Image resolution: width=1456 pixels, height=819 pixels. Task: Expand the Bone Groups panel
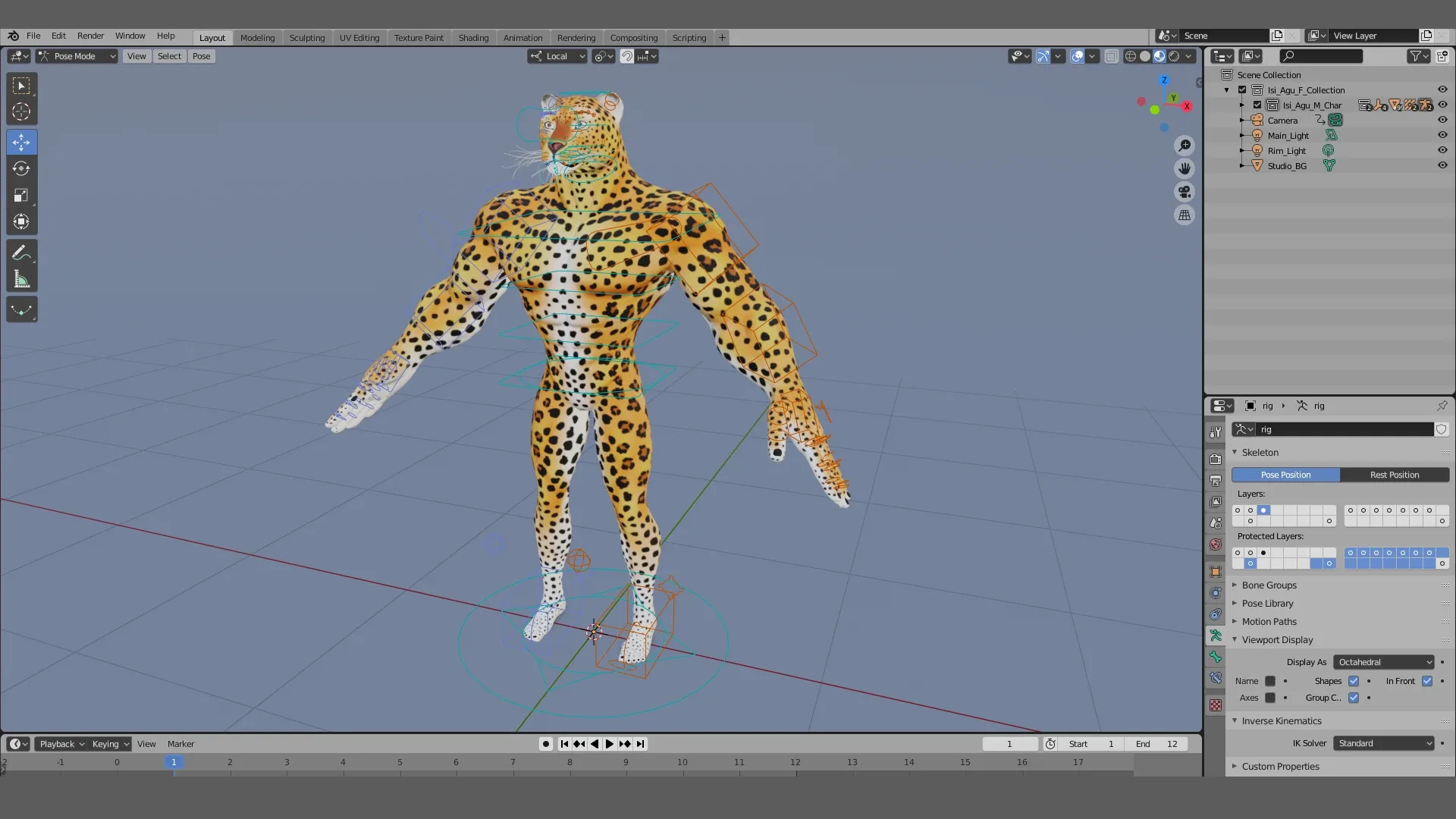pyautogui.click(x=1269, y=585)
